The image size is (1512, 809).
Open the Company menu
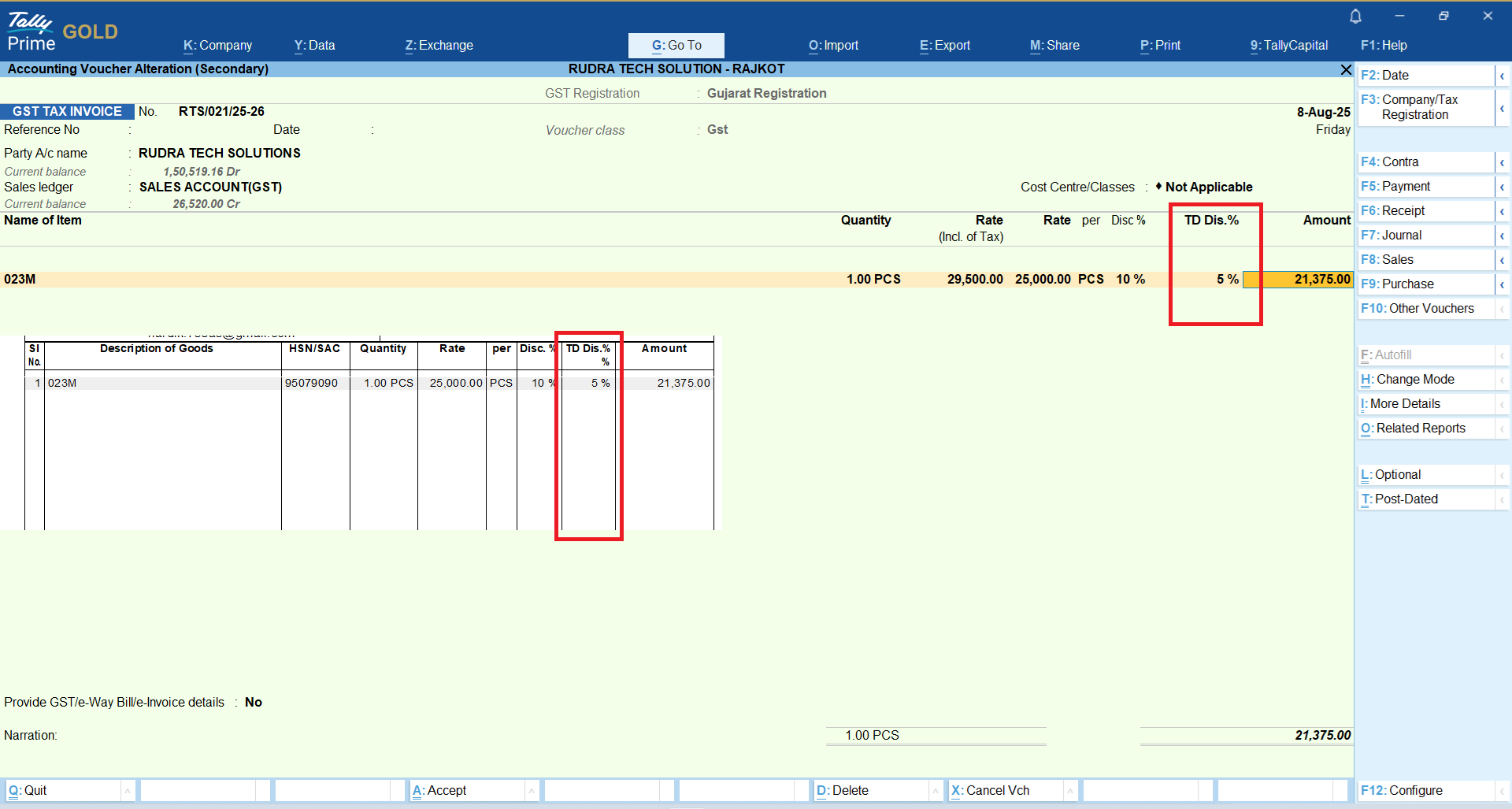(217, 46)
